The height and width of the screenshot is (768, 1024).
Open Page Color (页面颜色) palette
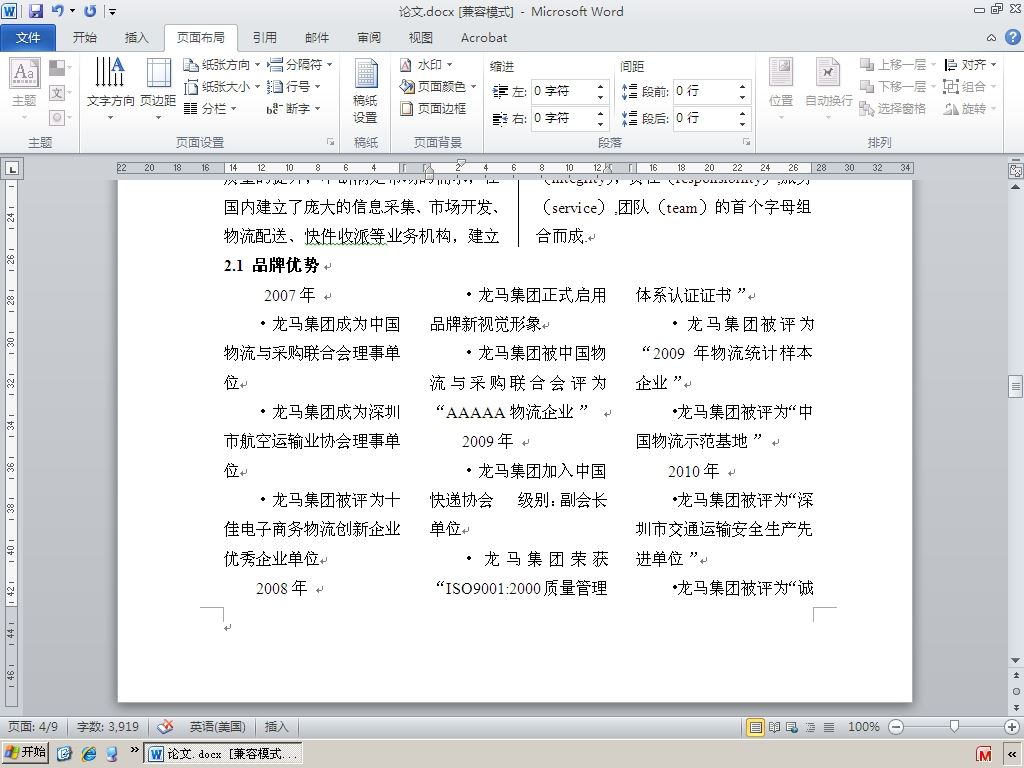pyautogui.click(x=438, y=86)
